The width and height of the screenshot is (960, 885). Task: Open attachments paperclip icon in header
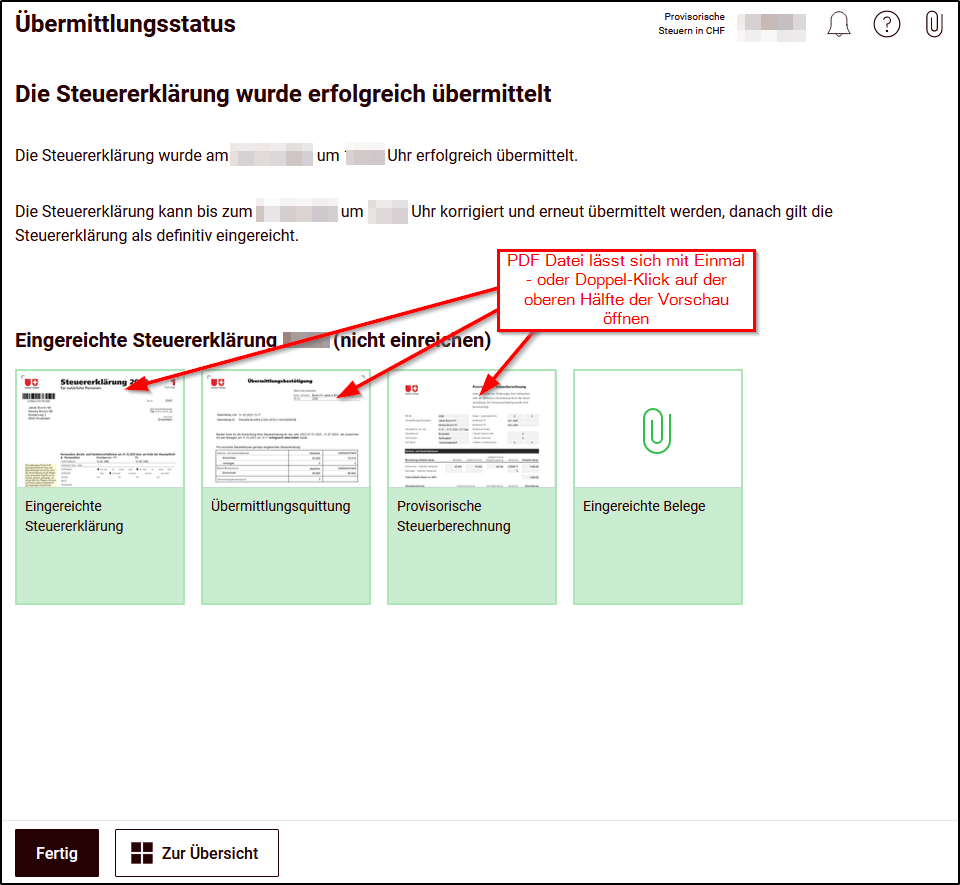pyautogui.click(x=934, y=24)
